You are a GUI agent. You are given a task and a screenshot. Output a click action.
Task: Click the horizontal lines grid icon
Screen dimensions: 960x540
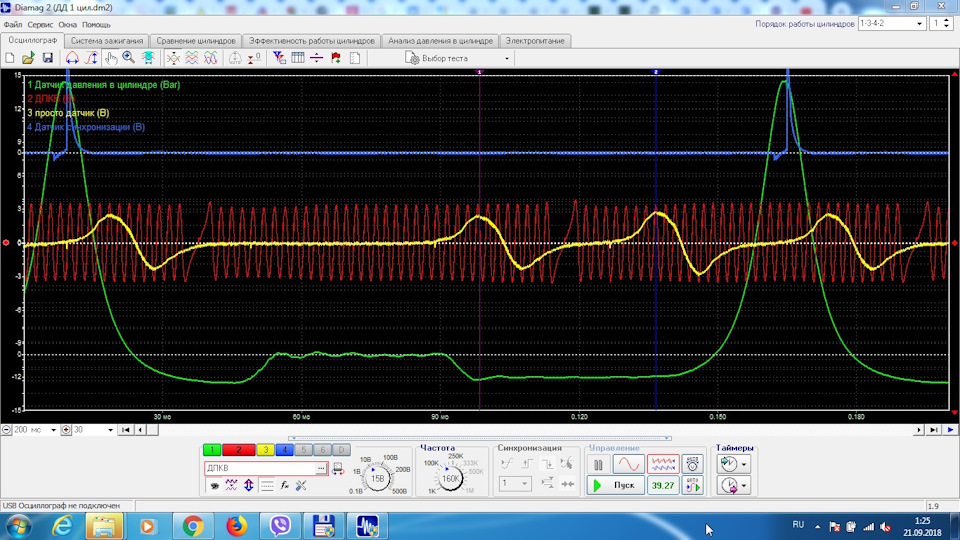pos(267,486)
